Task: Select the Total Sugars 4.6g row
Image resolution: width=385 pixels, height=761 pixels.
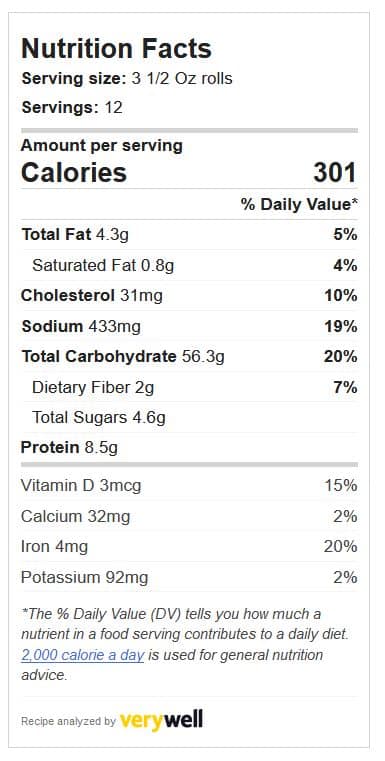Action: [x=189, y=417]
